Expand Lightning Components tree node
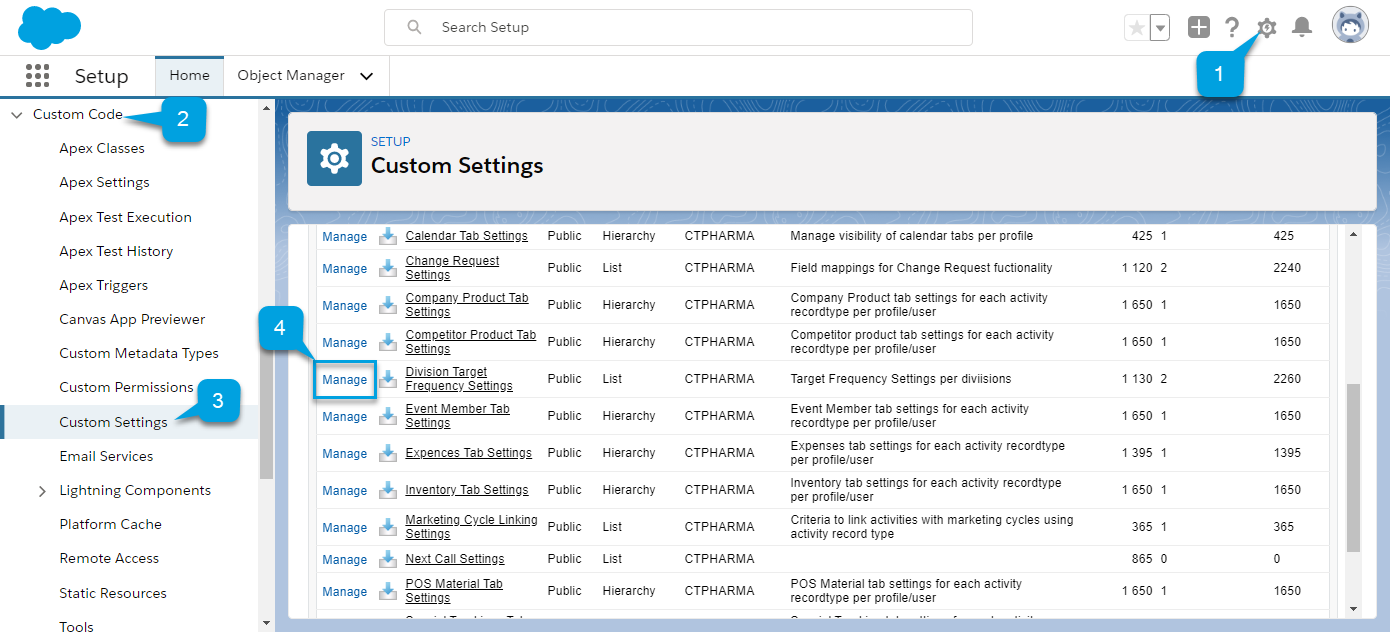1390x632 pixels. pyautogui.click(x=42, y=491)
